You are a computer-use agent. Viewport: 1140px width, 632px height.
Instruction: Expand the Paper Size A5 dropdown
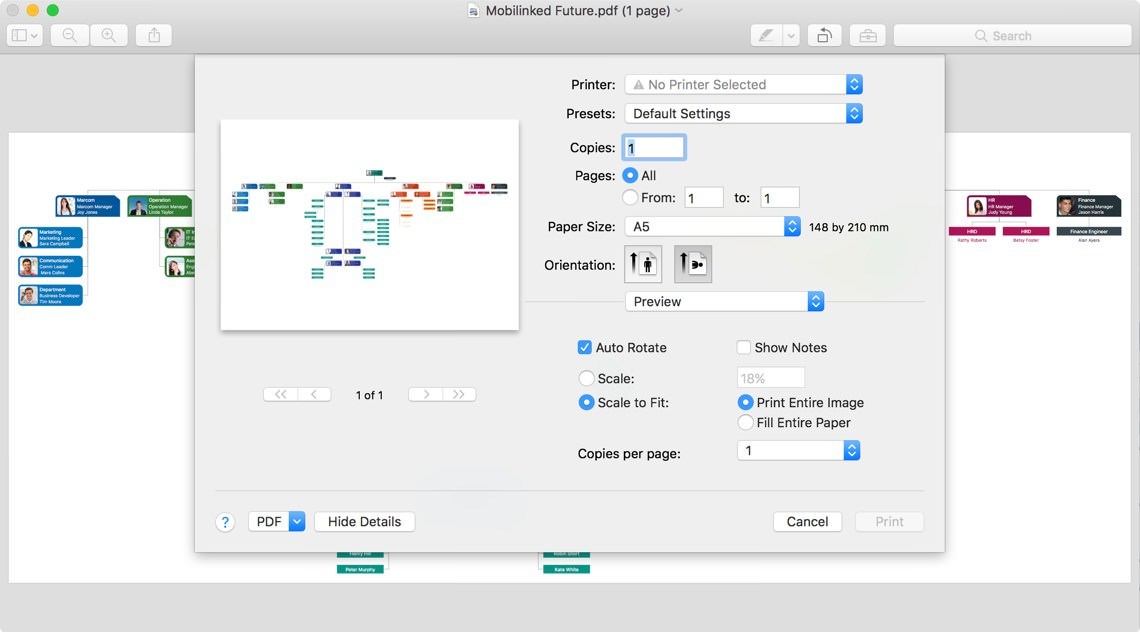[x=712, y=227]
